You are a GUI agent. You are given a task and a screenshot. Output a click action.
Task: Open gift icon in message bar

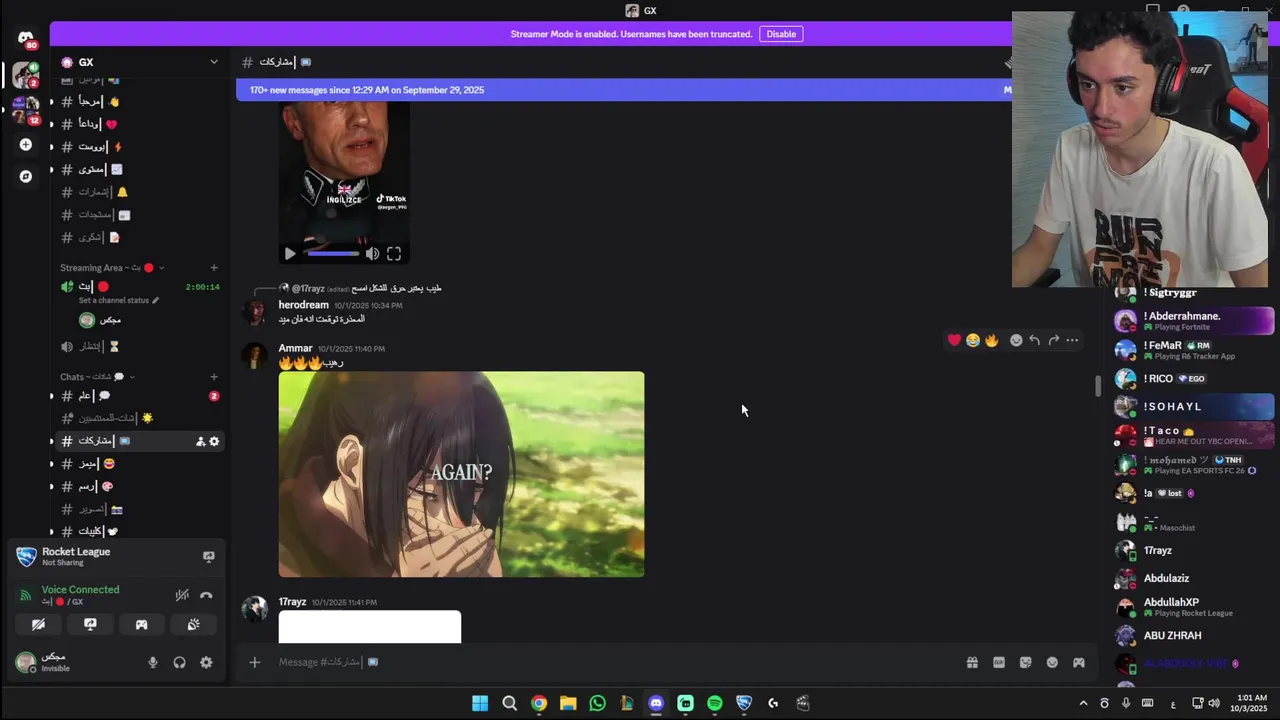point(972,662)
